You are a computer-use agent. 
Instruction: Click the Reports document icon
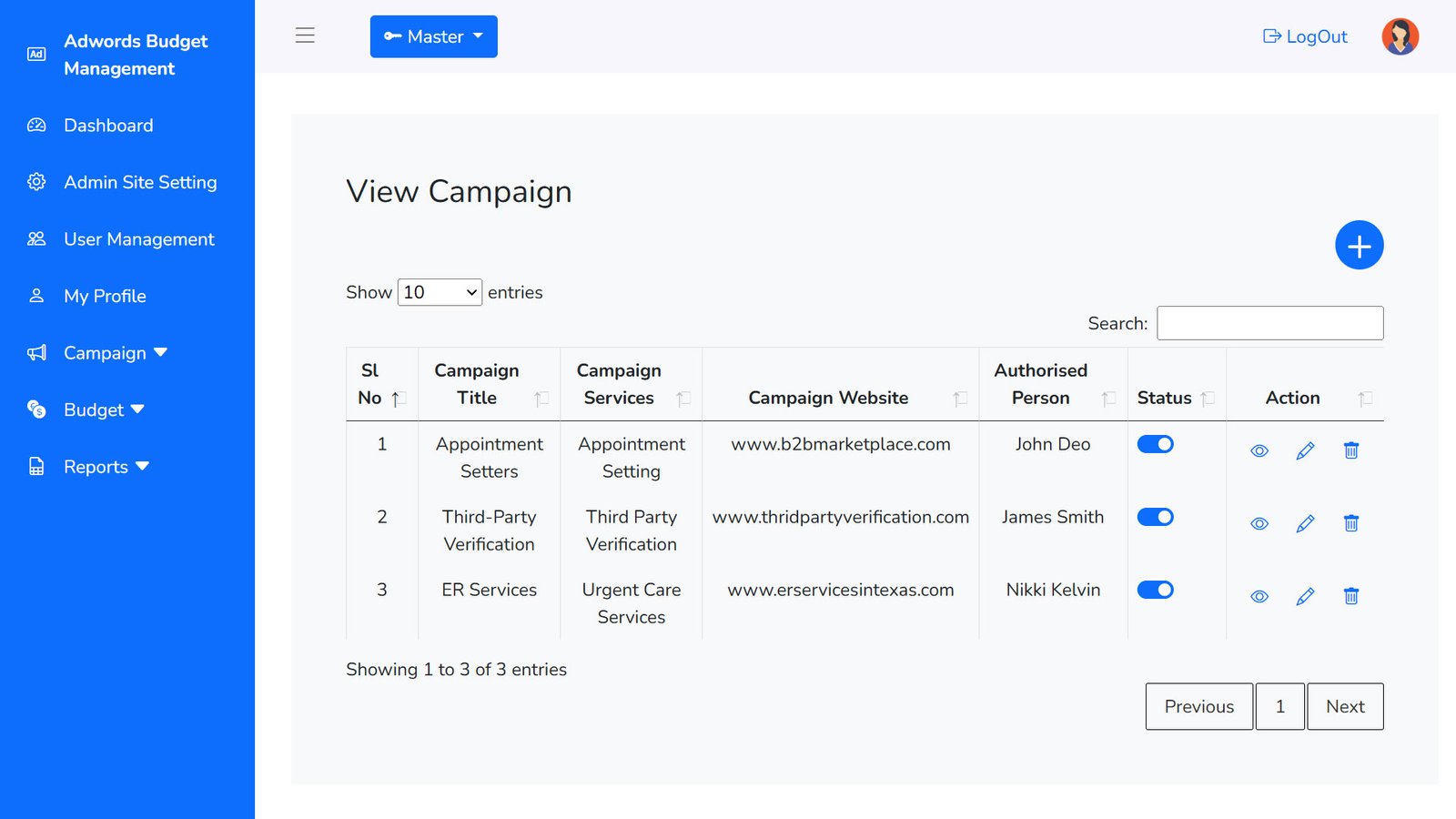coord(36,467)
